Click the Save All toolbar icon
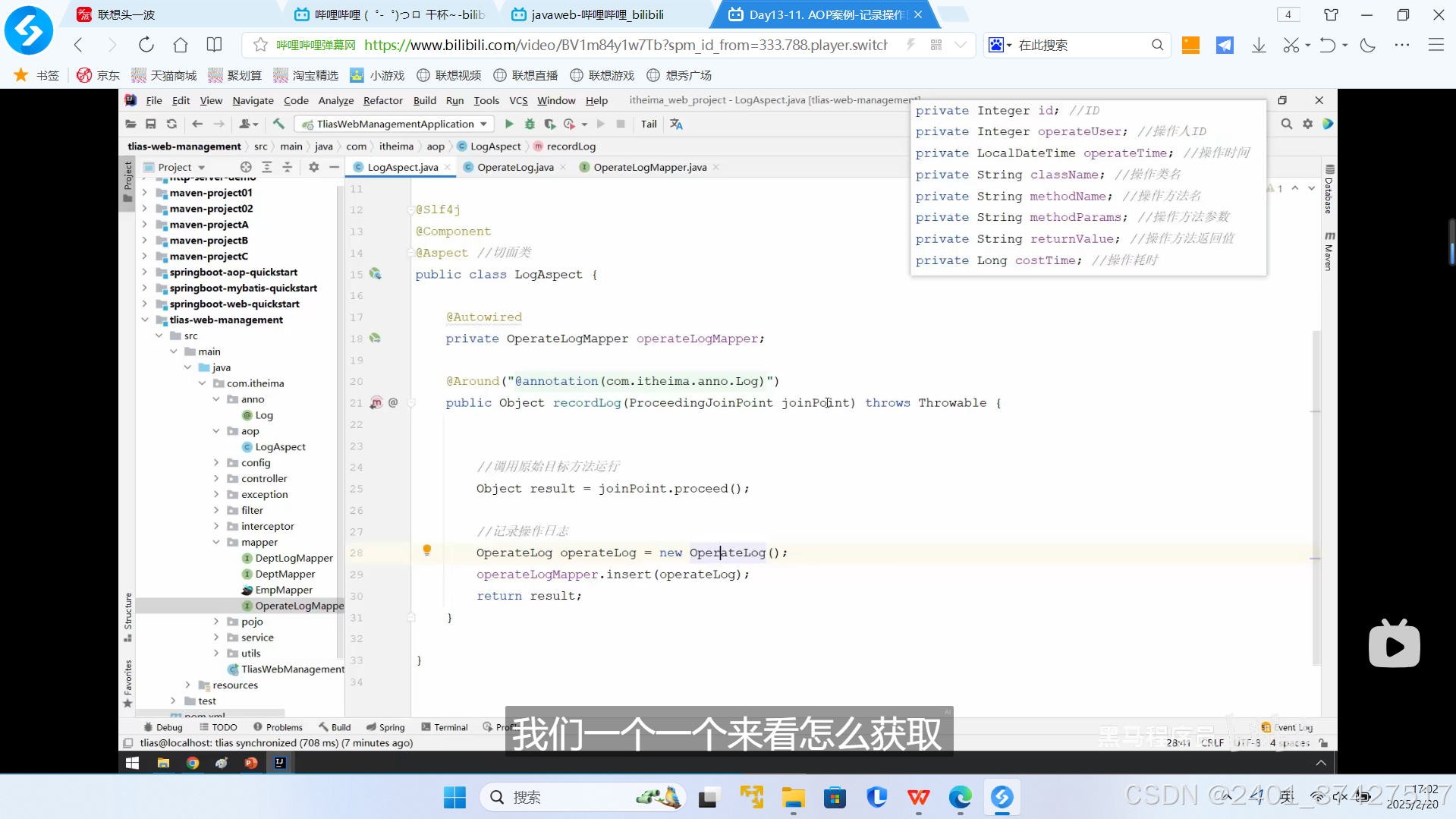The width and height of the screenshot is (1456, 819). tap(151, 124)
